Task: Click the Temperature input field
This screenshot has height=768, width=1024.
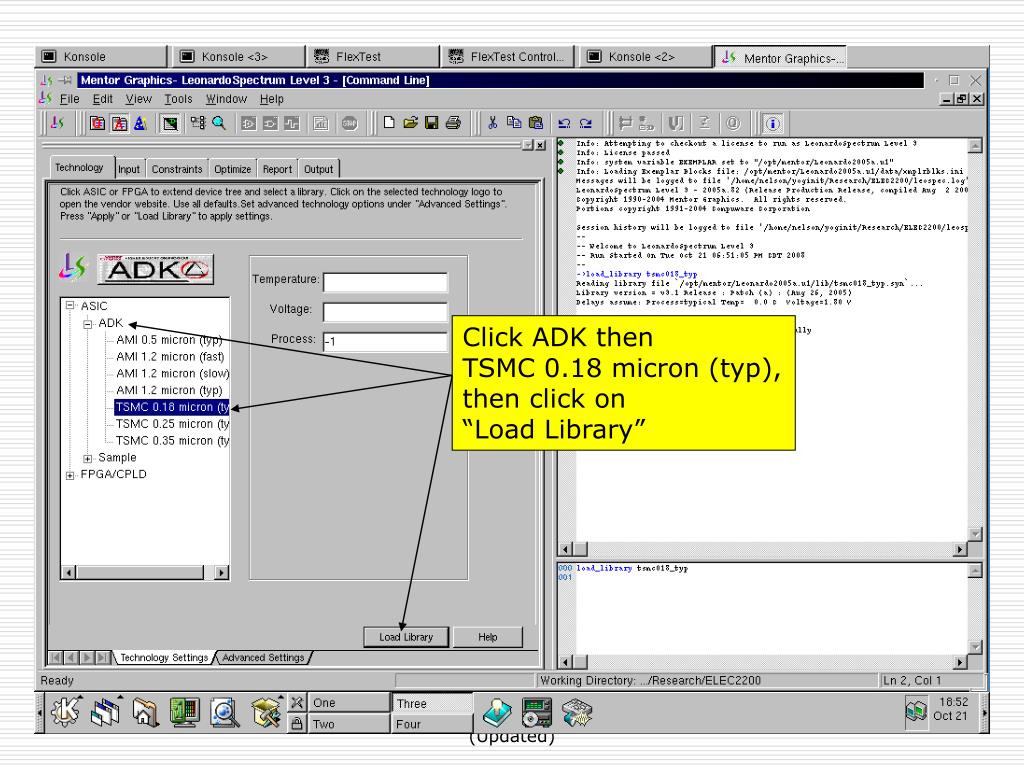Action: [385, 281]
